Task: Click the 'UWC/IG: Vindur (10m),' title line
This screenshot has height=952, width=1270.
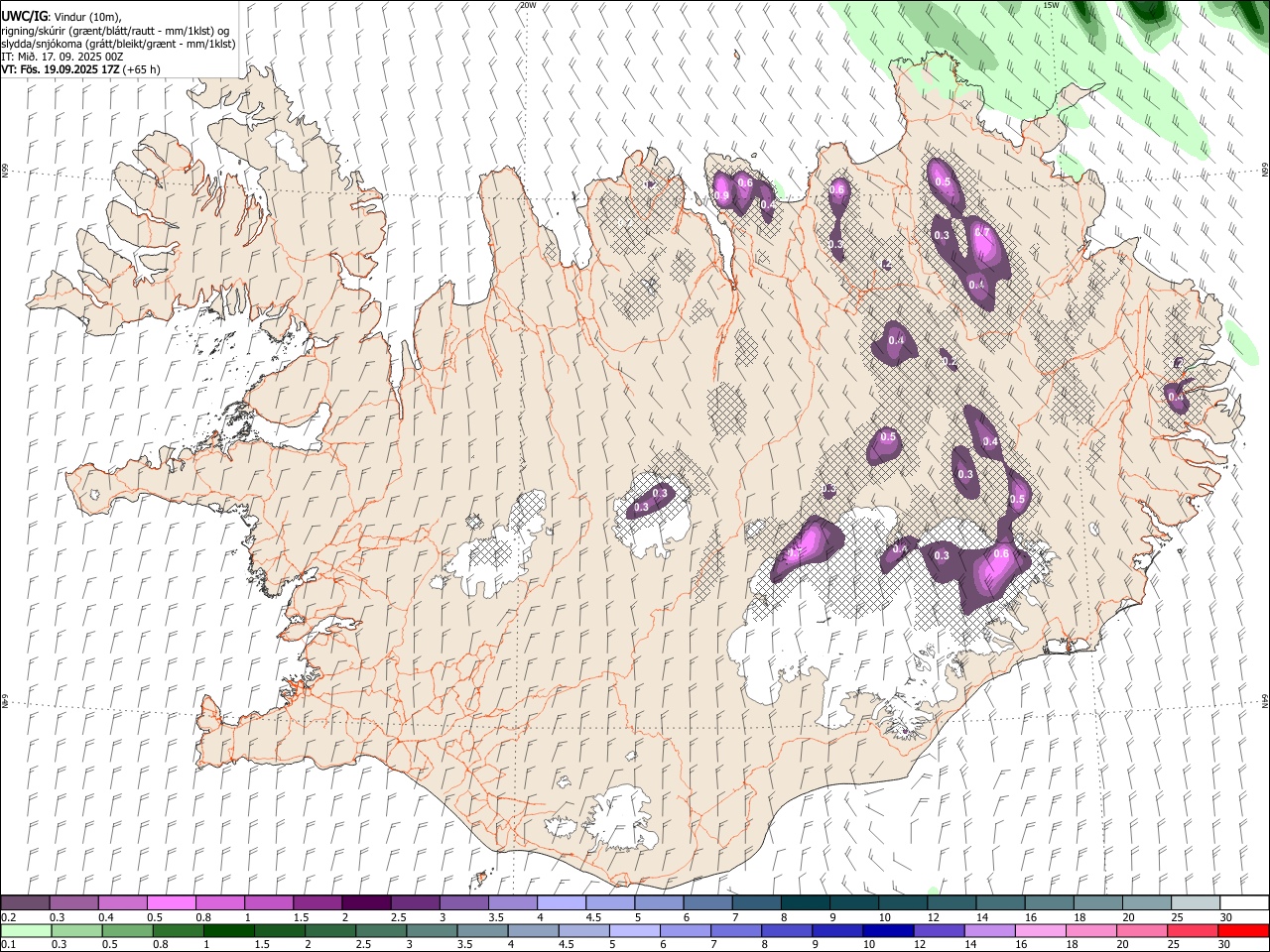Action: coord(61,17)
